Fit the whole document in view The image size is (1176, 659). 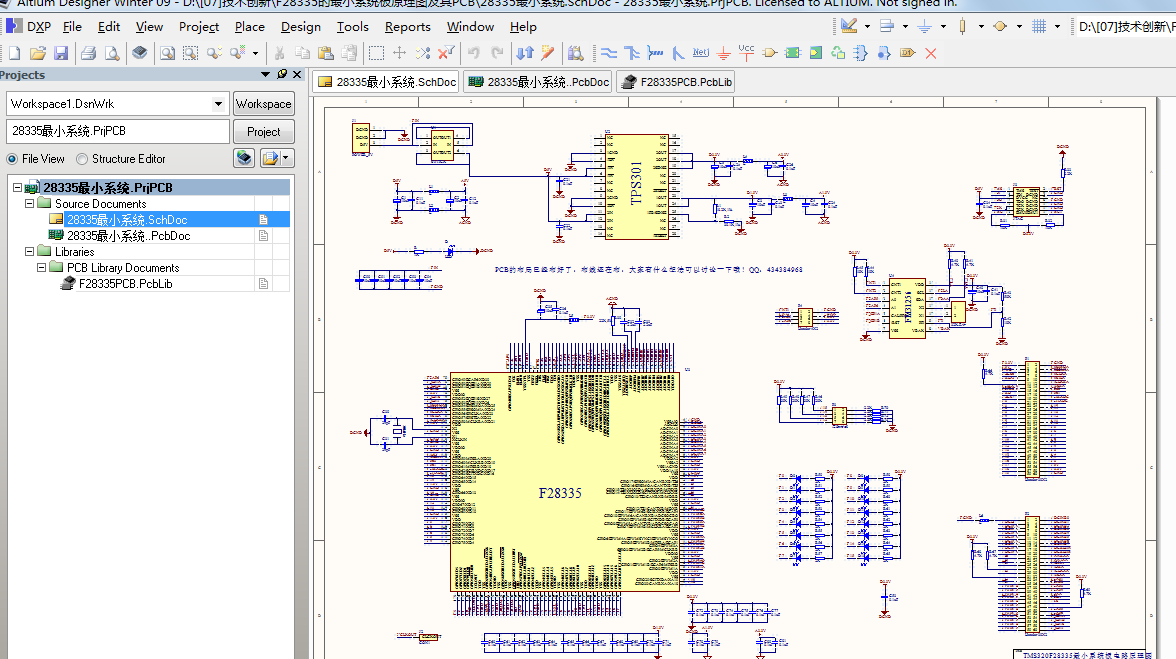(167, 53)
